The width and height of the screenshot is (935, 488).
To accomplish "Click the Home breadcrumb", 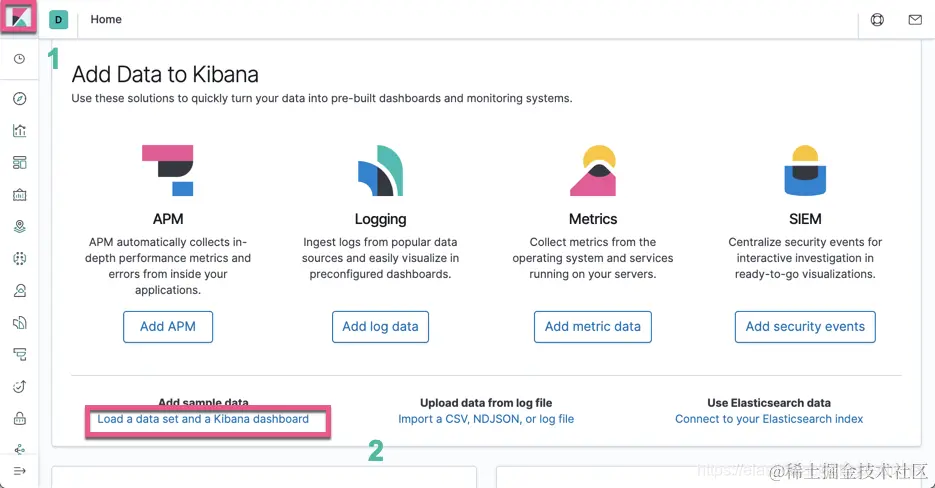I will (x=106, y=19).
